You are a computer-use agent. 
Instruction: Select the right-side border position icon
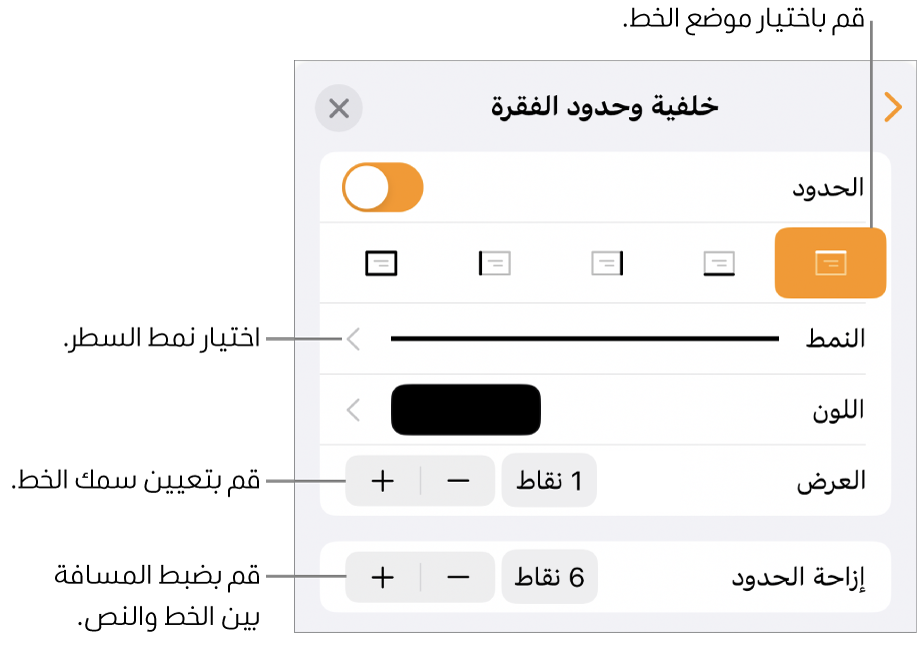(x=606, y=263)
